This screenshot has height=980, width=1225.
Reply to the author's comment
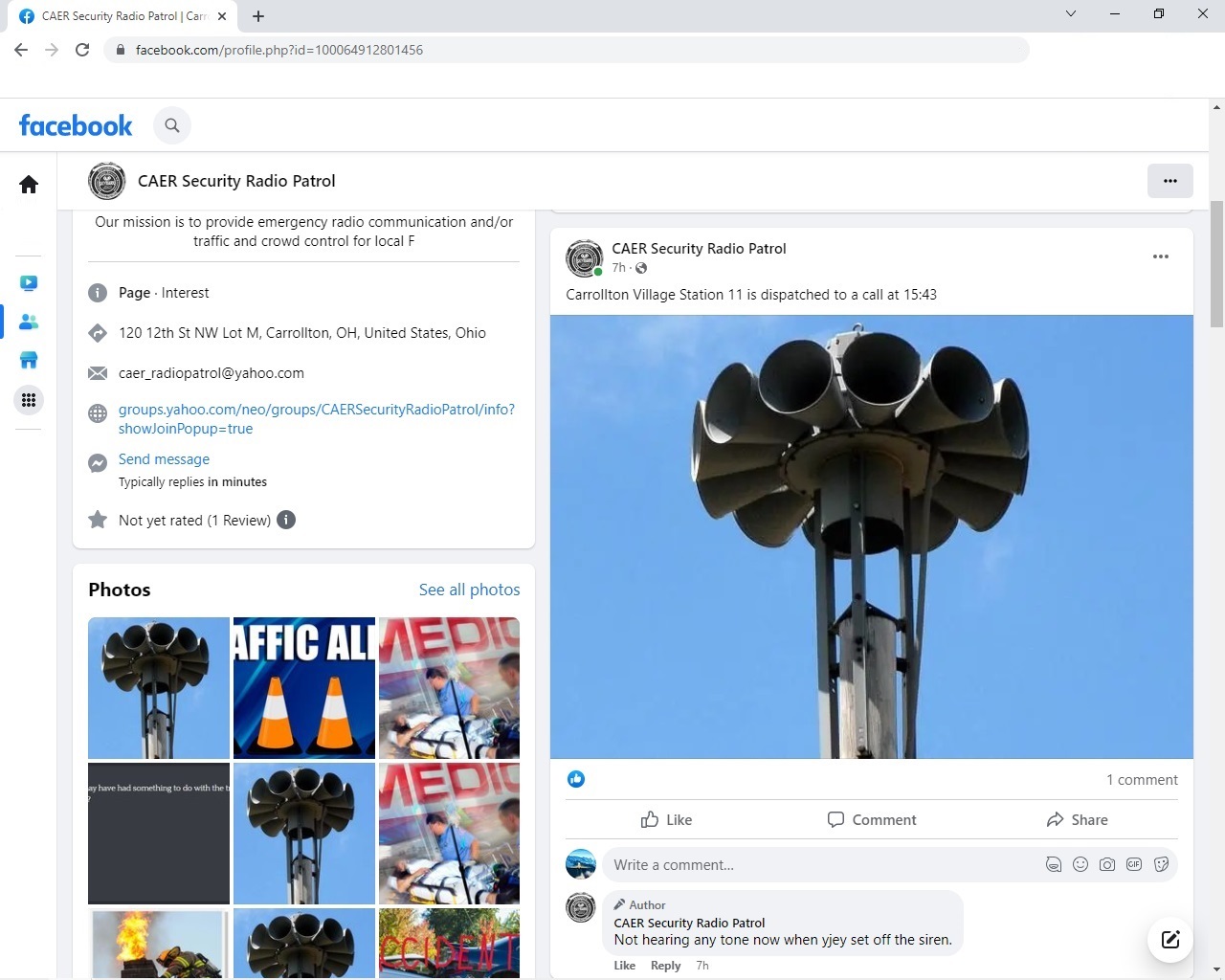665,966
